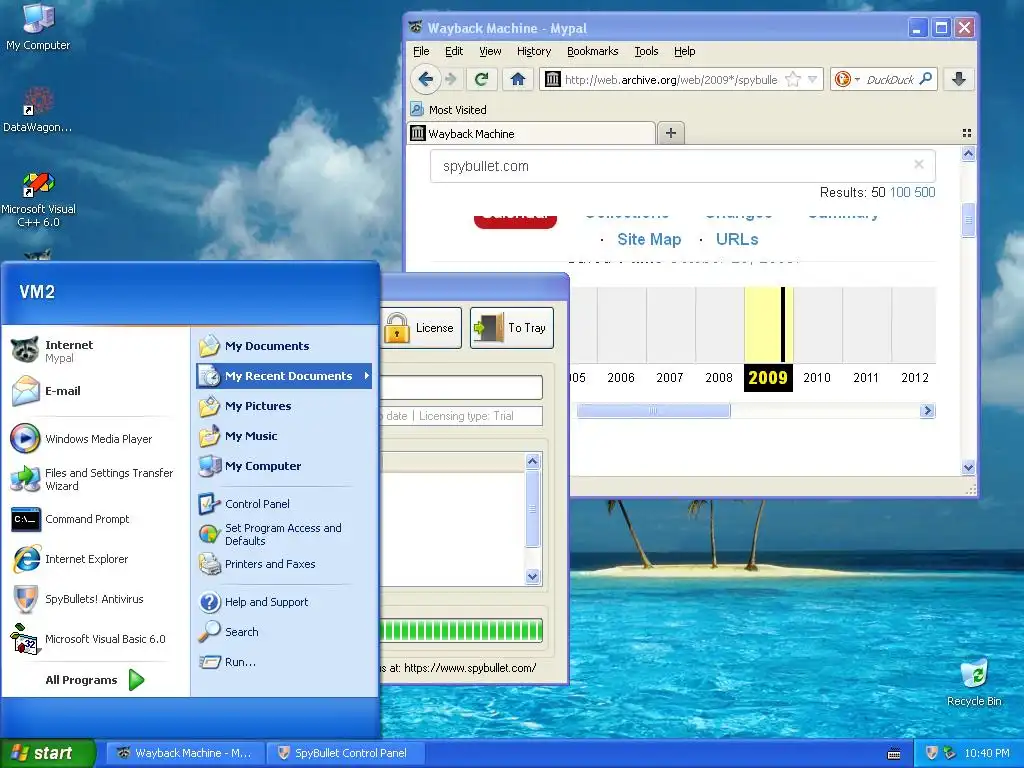Click the DuckDuckGo search magnifier icon
The width and height of the screenshot is (1024, 768).
pyautogui.click(x=925, y=79)
